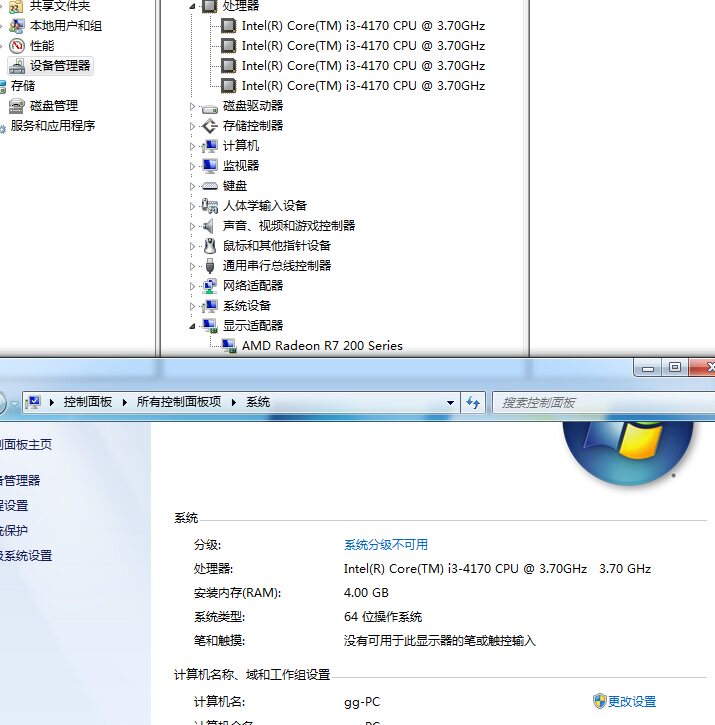The width and height of the screenshot is (715, 725).
Task: Open the 系统保护 link in the System sidebar
Action: tap(14, 530)
